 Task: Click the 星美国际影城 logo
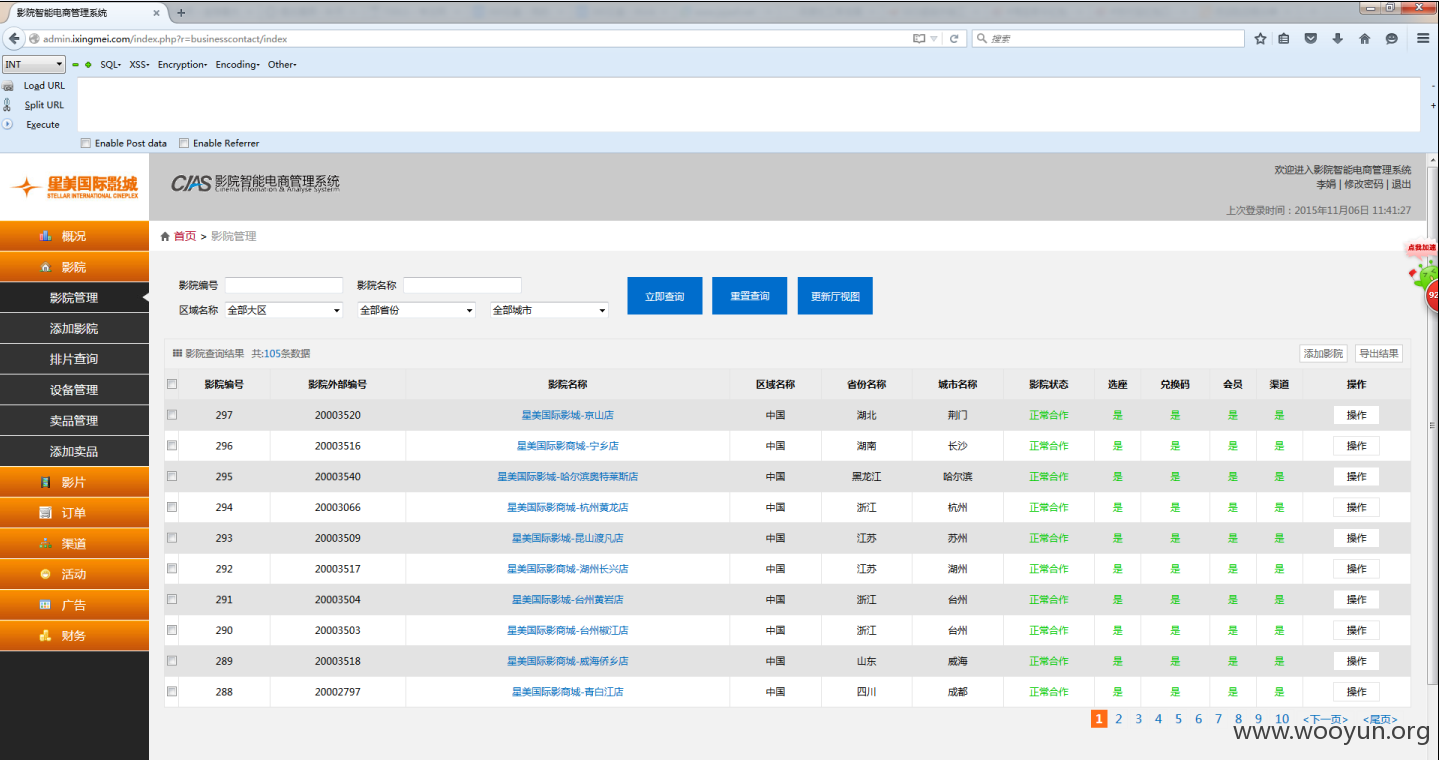coord(75,187)
